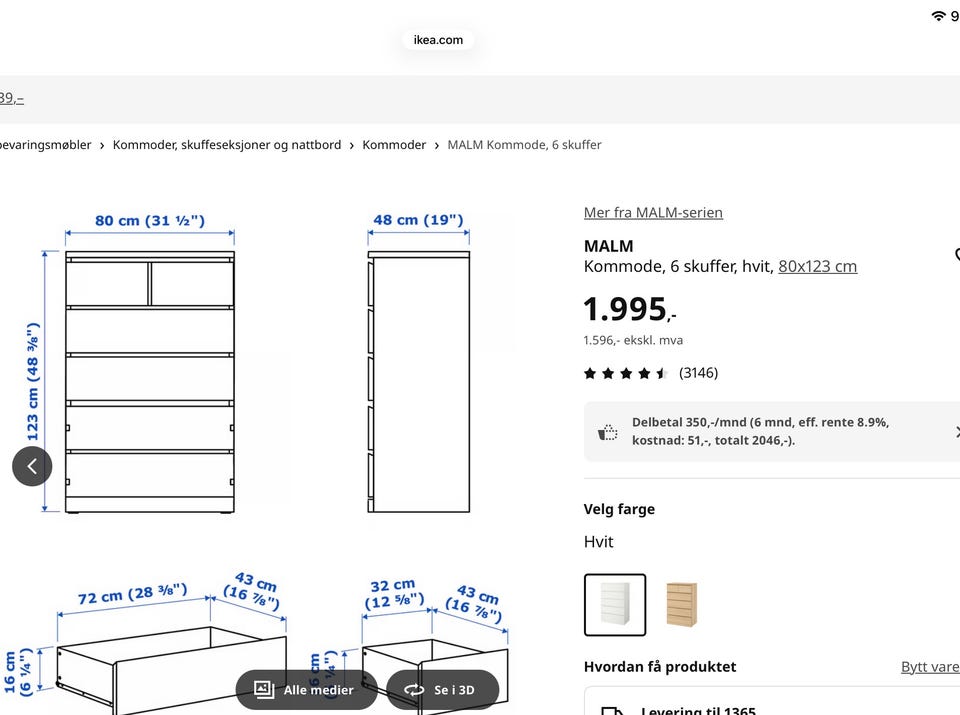Image resolution: width=960 pixels, height=715 pixels.
Task: Click the star rating with 3146 reviews
Action: 651,373
